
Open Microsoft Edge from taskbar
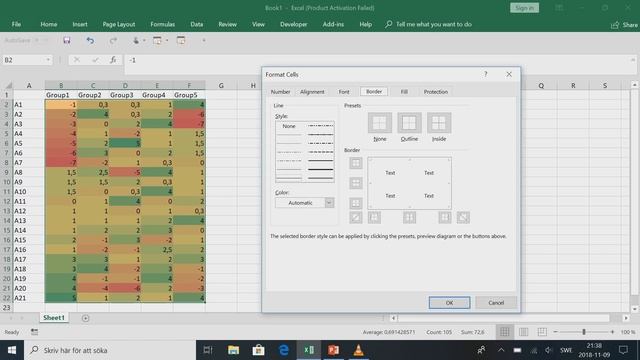[x=283, y=350]
